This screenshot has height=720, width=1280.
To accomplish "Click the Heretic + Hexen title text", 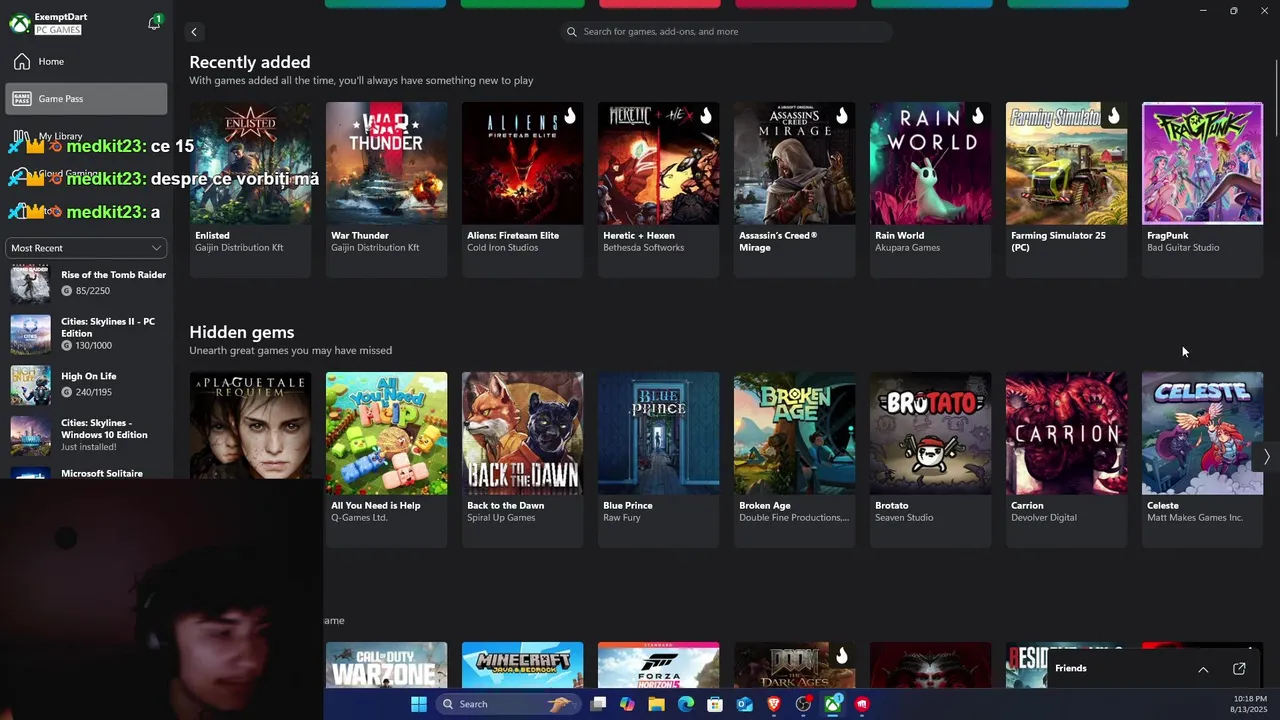I will 639,236.
